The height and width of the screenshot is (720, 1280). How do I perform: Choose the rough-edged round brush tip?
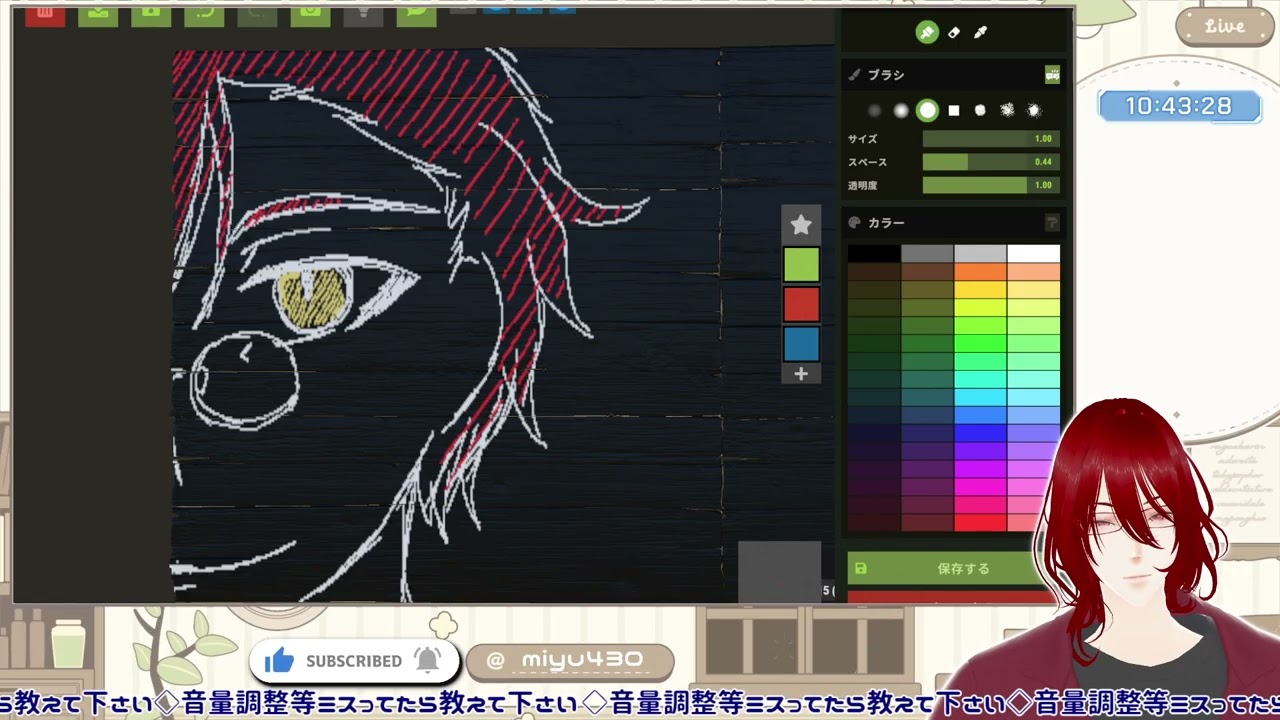point(980,110)
